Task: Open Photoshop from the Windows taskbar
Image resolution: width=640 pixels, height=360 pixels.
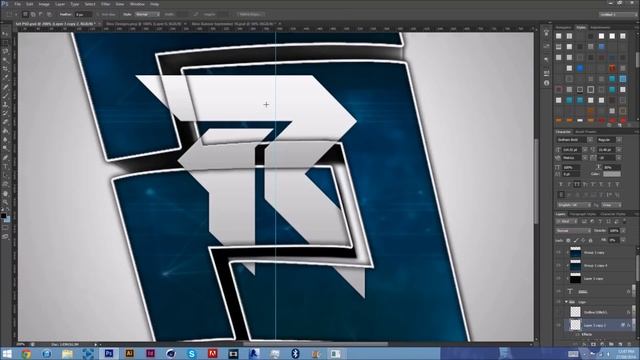Action: pos(109,353)
